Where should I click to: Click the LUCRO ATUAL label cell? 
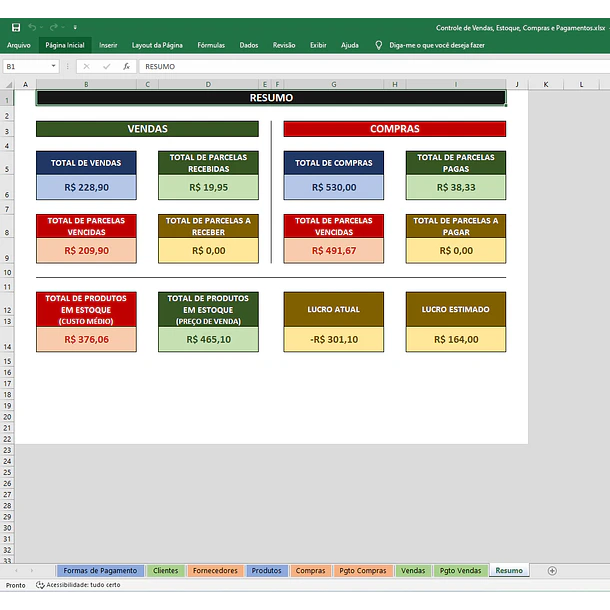coord(334,309)
